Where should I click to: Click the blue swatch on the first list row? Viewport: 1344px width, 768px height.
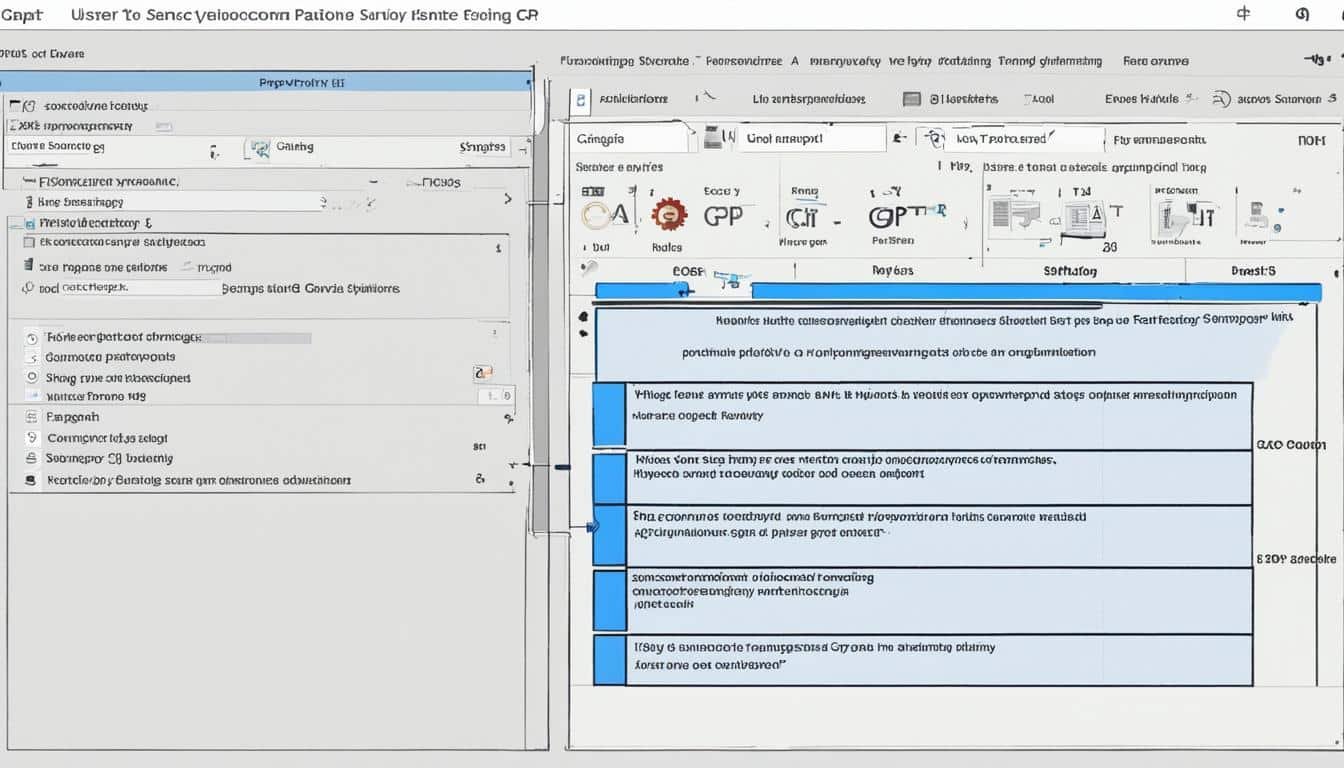608,413
